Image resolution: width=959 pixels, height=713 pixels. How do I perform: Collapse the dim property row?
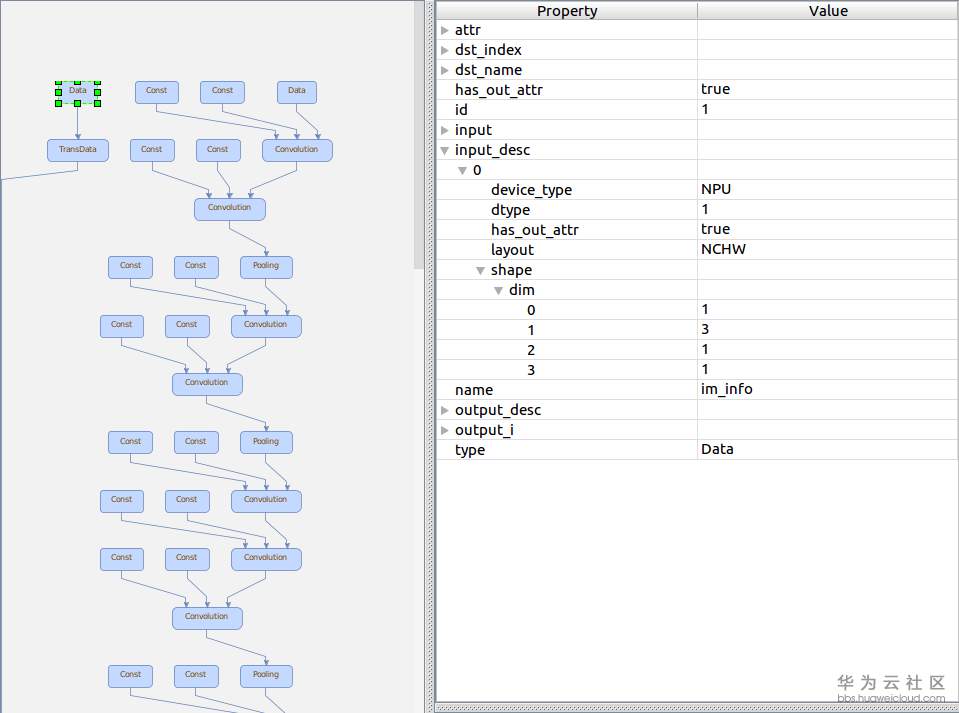(498, 290)
